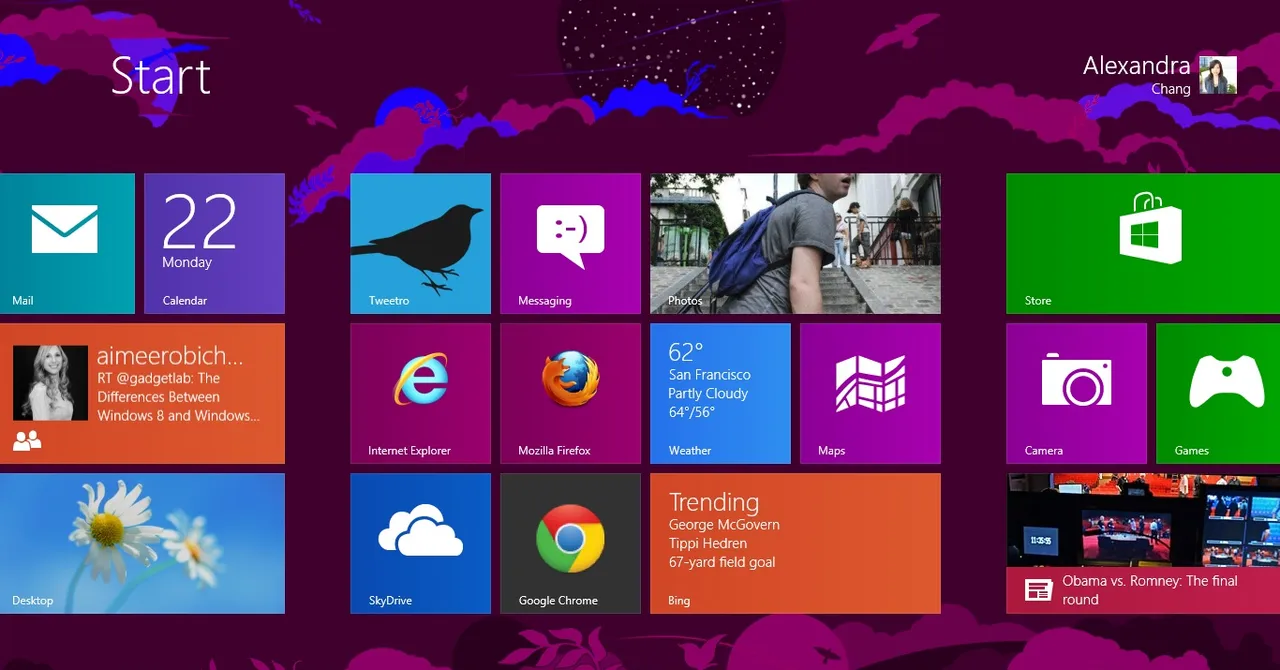The height and width of the screenshot is (670, 1280).
Task: Click the 'Partly Cloudy' weather text
Action: click(x=708, y=394)
